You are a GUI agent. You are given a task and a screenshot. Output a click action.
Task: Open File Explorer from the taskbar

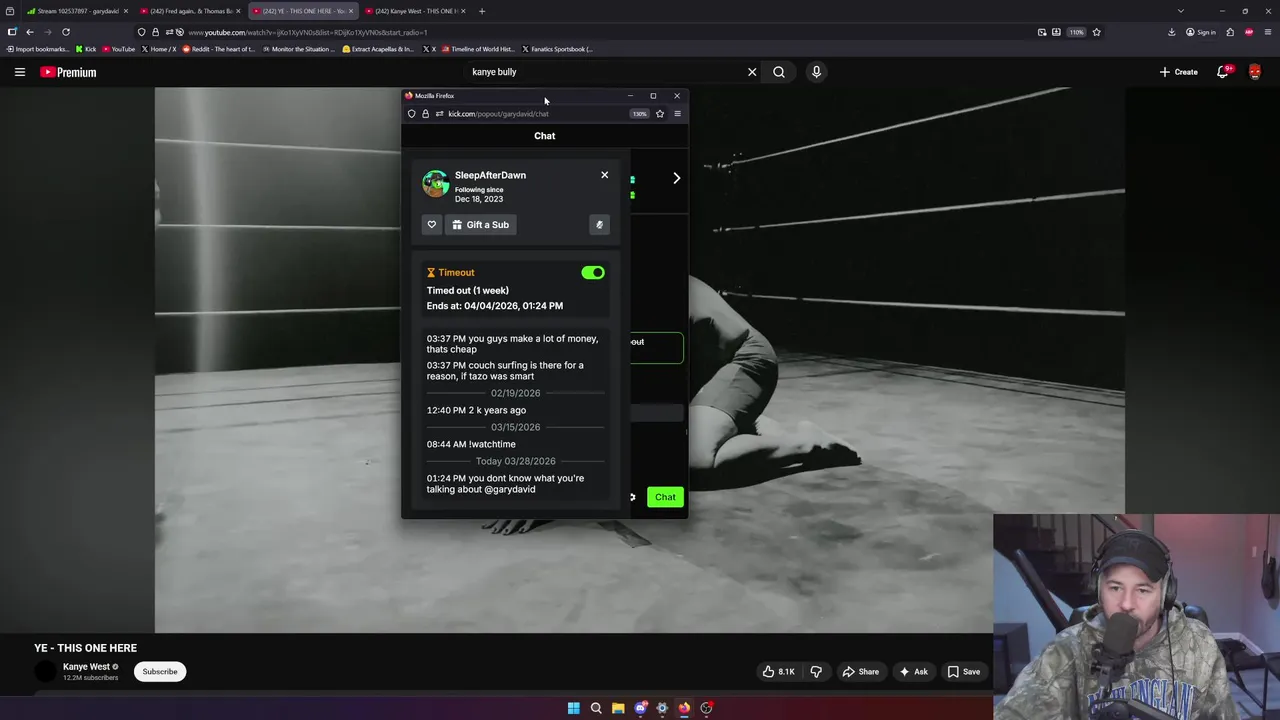click(618, 708)
